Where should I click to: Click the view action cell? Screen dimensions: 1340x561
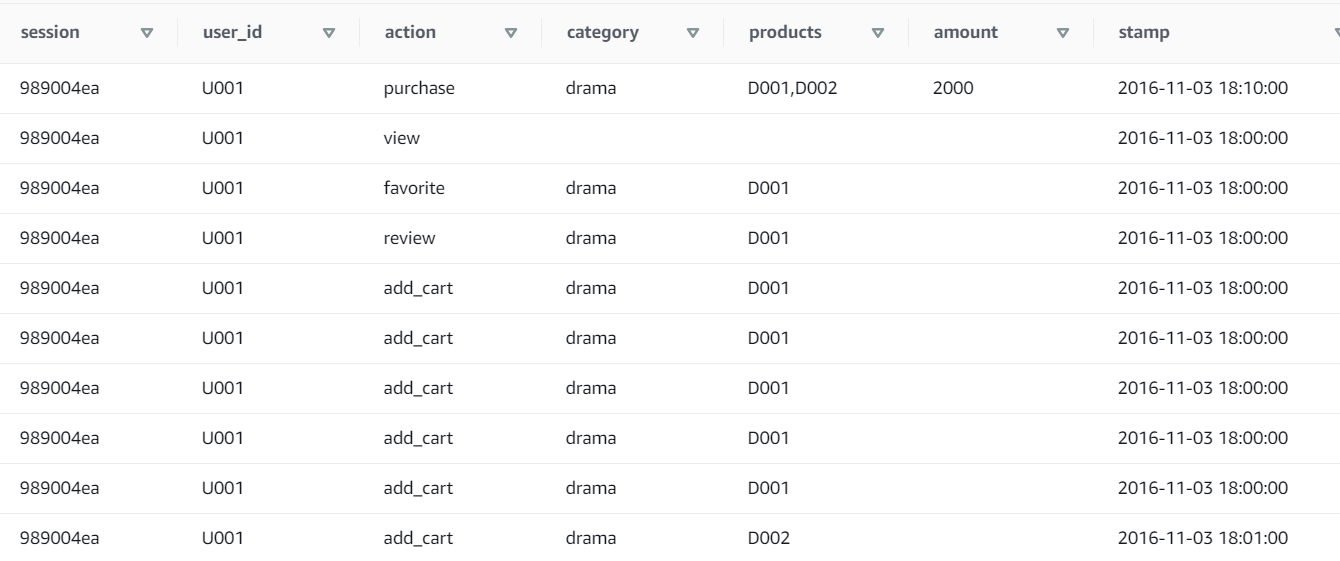pyautogui.click(x=402, y=138)
